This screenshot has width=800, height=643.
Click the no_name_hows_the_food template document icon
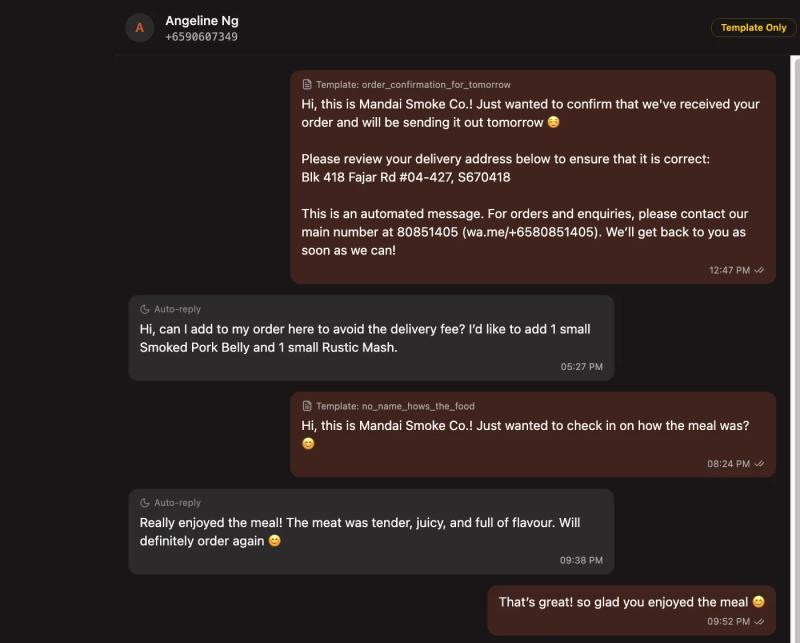tap(307, 406)
